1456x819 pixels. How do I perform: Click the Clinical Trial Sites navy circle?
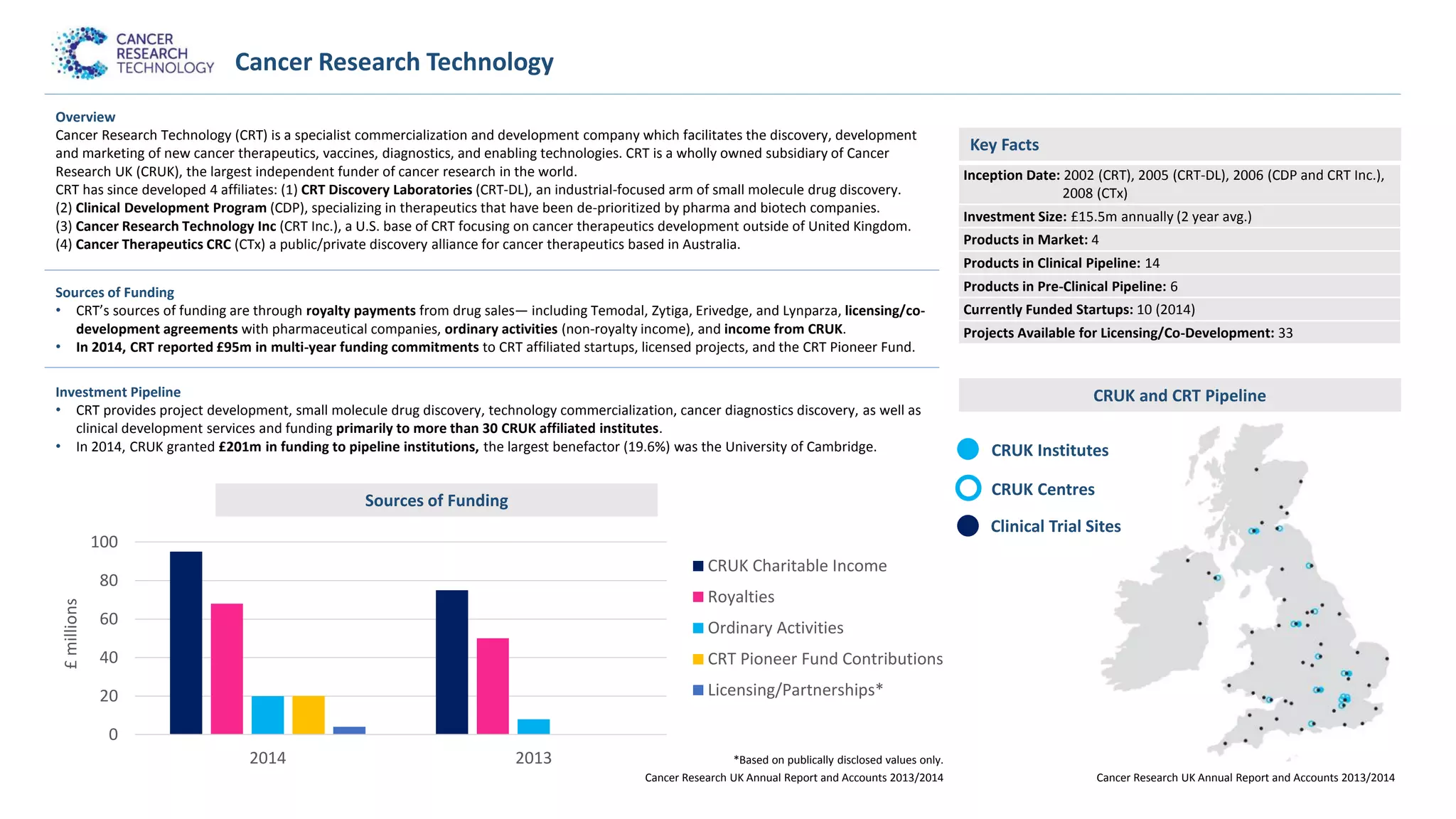point(968,526)
